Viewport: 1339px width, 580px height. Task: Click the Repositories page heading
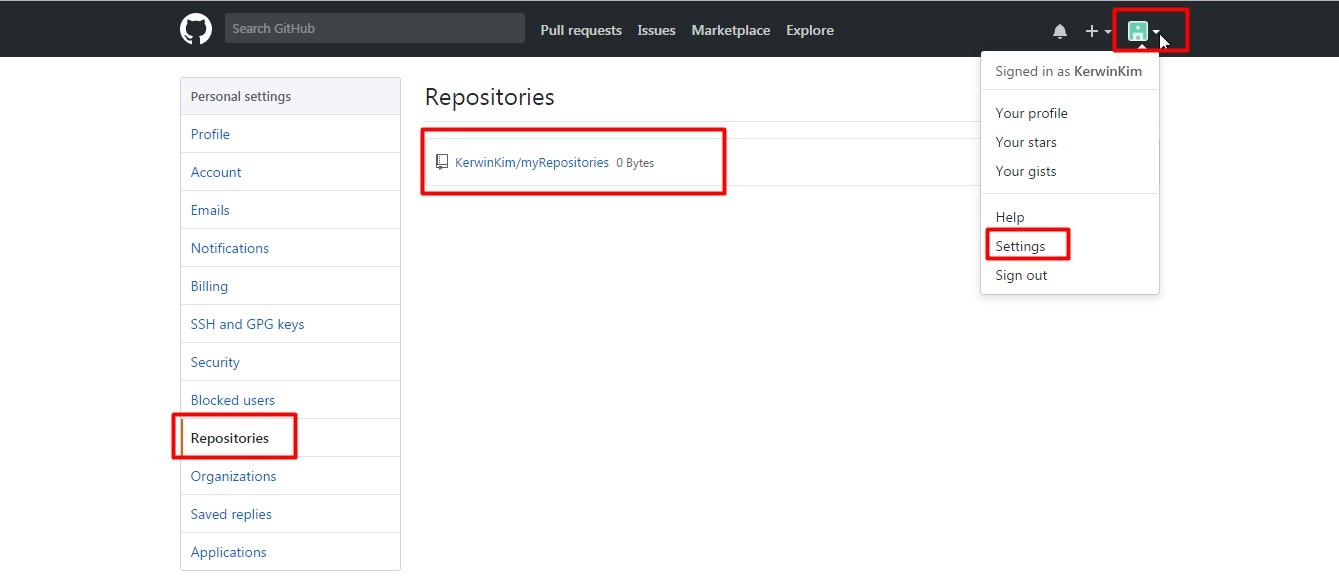point(490,97)
